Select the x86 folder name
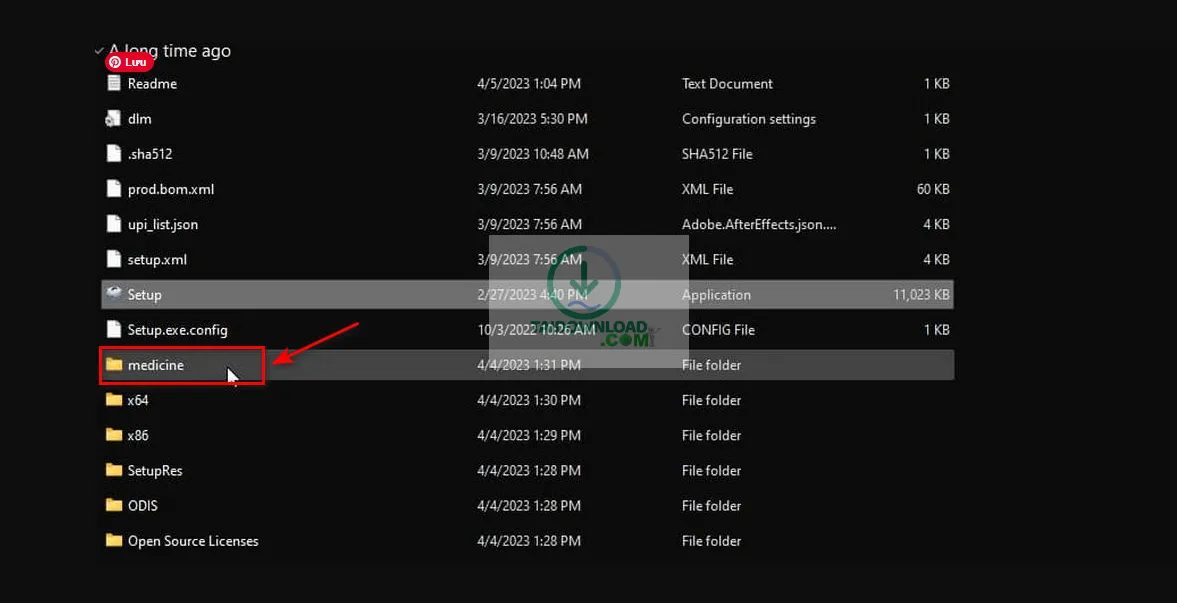Image resolution: width=1177 pixels, height=603 pixels. click(138, 436)
